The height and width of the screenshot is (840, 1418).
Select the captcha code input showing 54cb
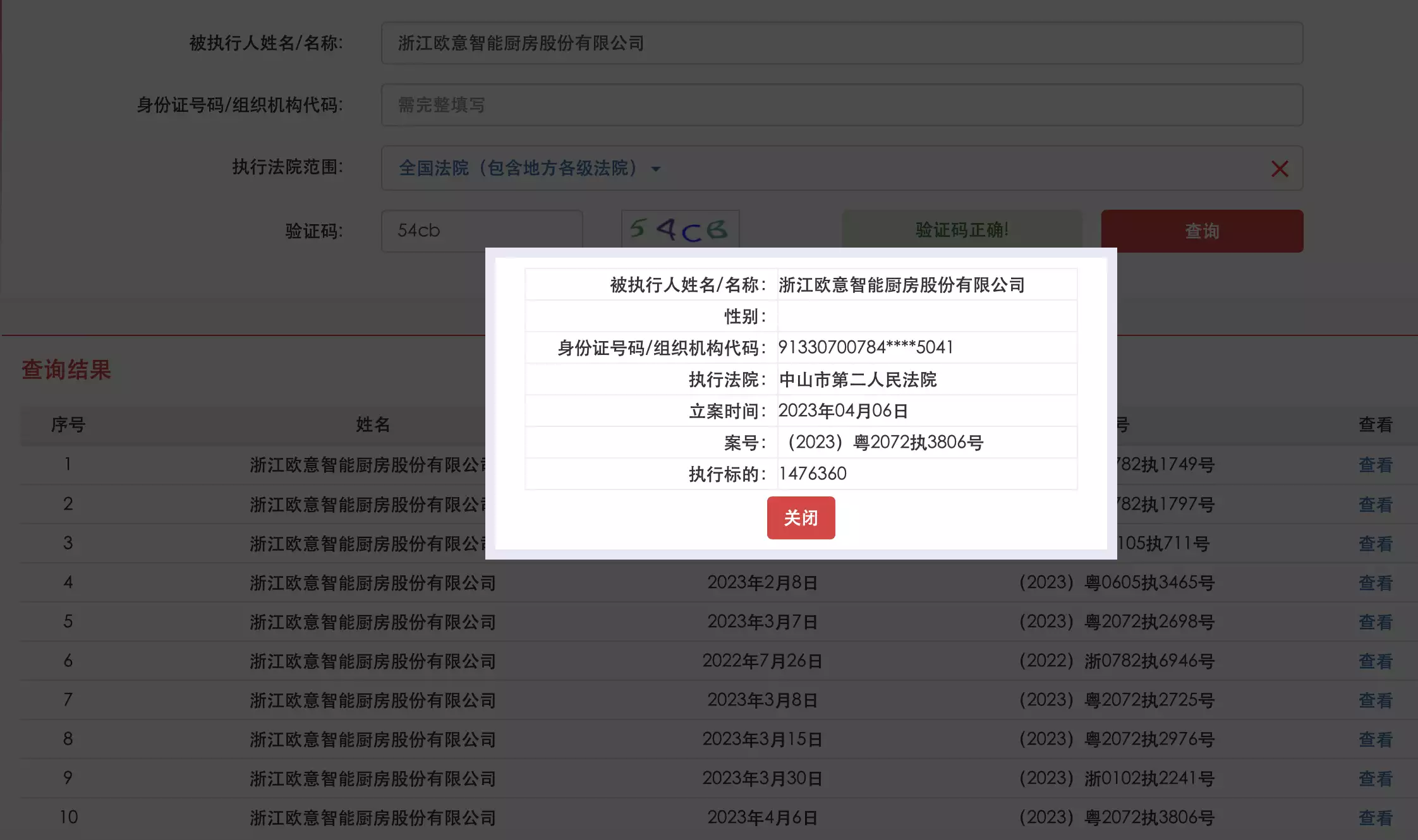coord(482,231)
